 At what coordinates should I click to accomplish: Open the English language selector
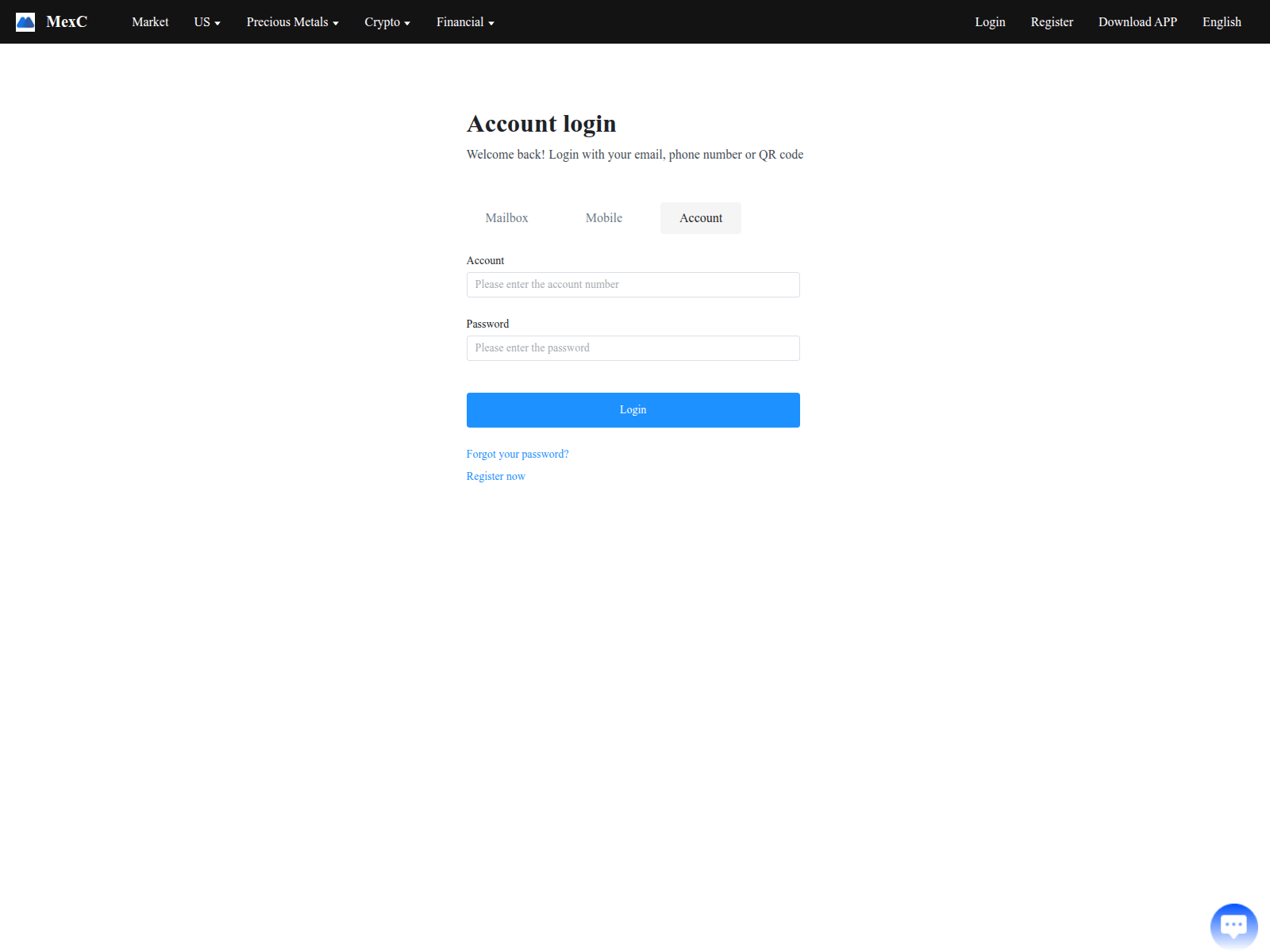click(x=1222, y=21)
